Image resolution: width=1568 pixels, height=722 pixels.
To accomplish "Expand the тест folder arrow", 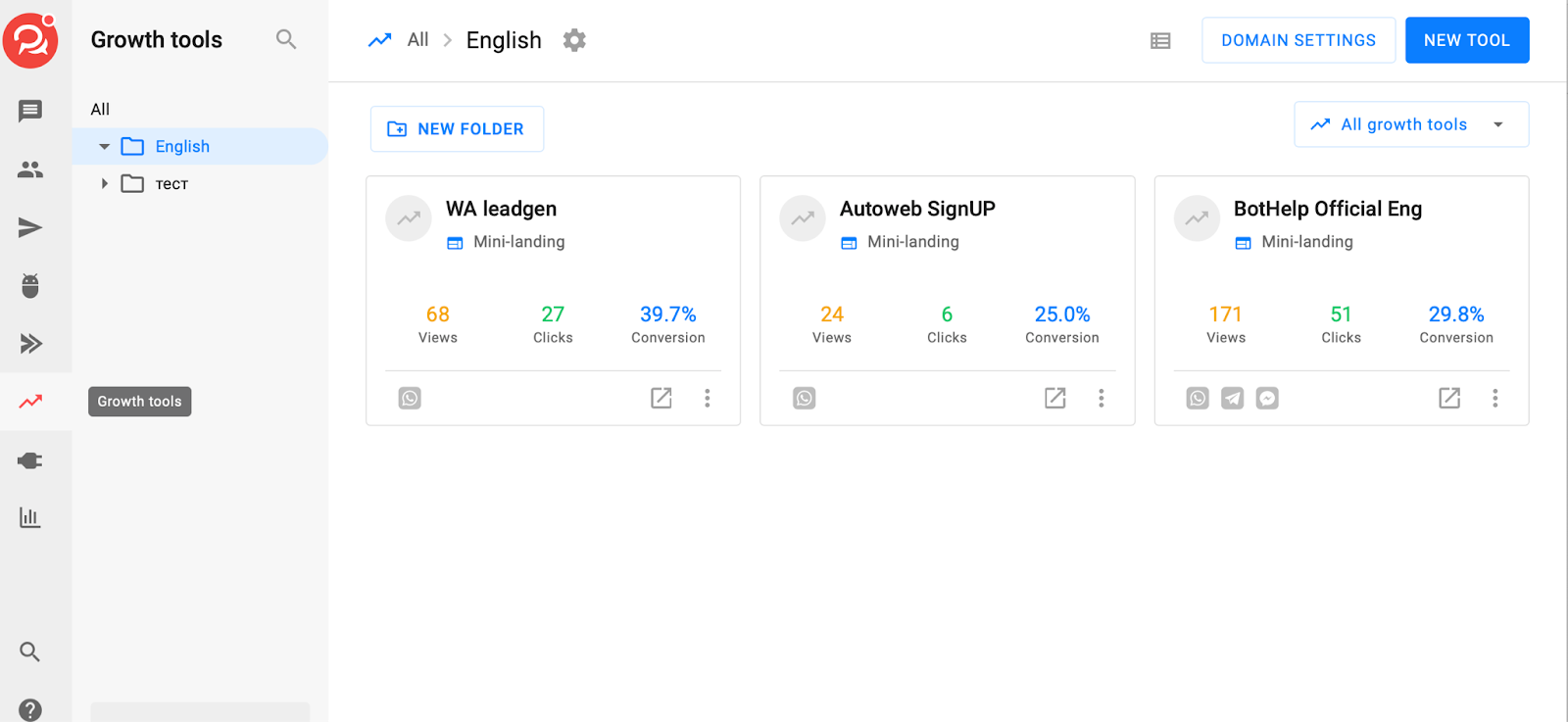I will click(104, 184).
